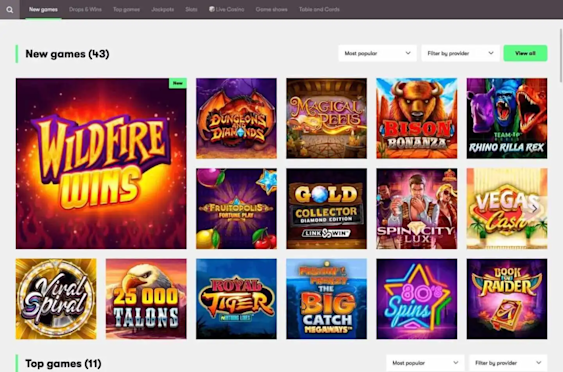Screen dimensions: 563x372
Task: Open Gold Collector Diamond Edition game
Action: coord(326,209)
